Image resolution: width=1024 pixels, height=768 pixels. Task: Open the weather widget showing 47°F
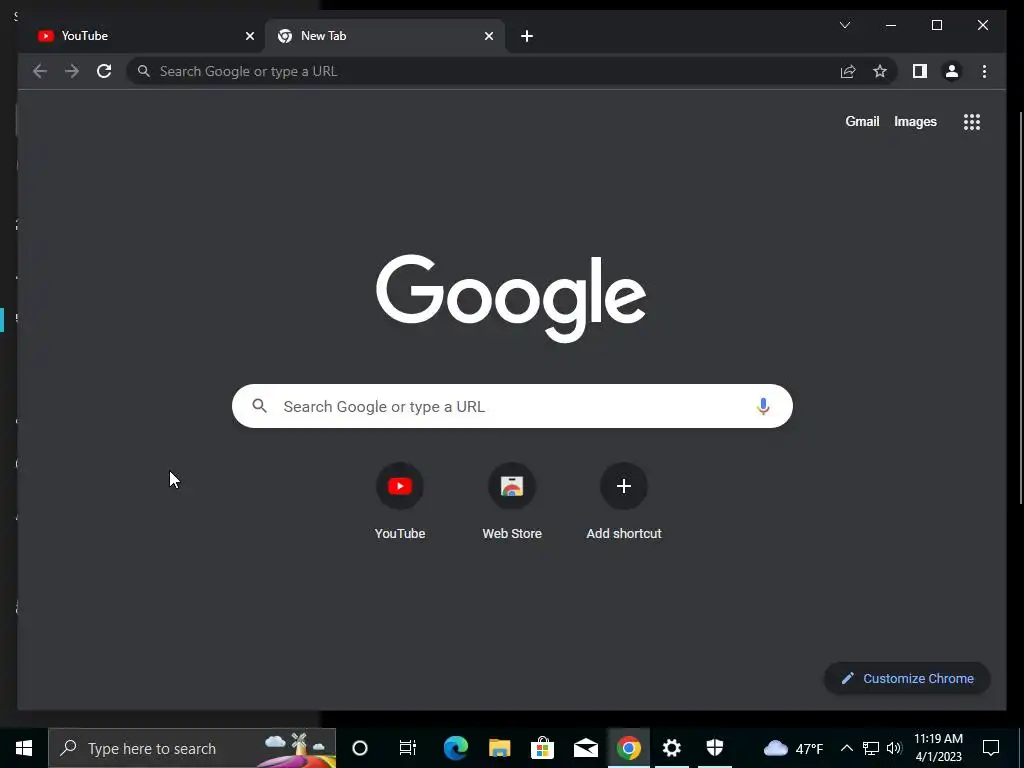click(x=793, y=748)
